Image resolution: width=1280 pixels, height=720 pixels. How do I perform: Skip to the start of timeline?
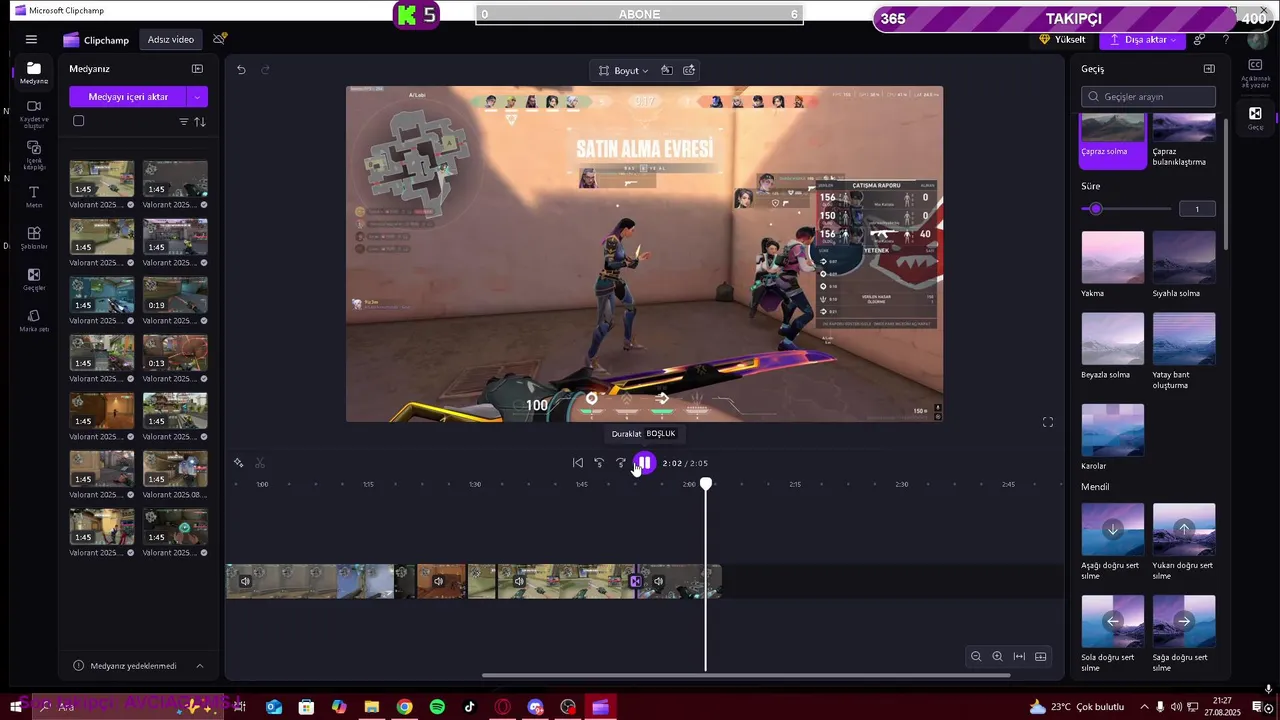(x=577, y=463)
